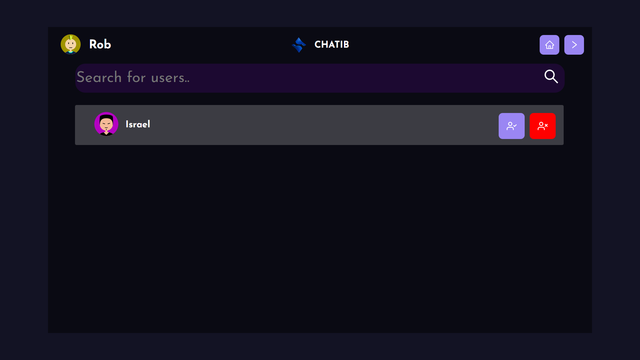The image size is (640, 360).
Task: Click the Rob username label
Action: (x=100, y=44)
